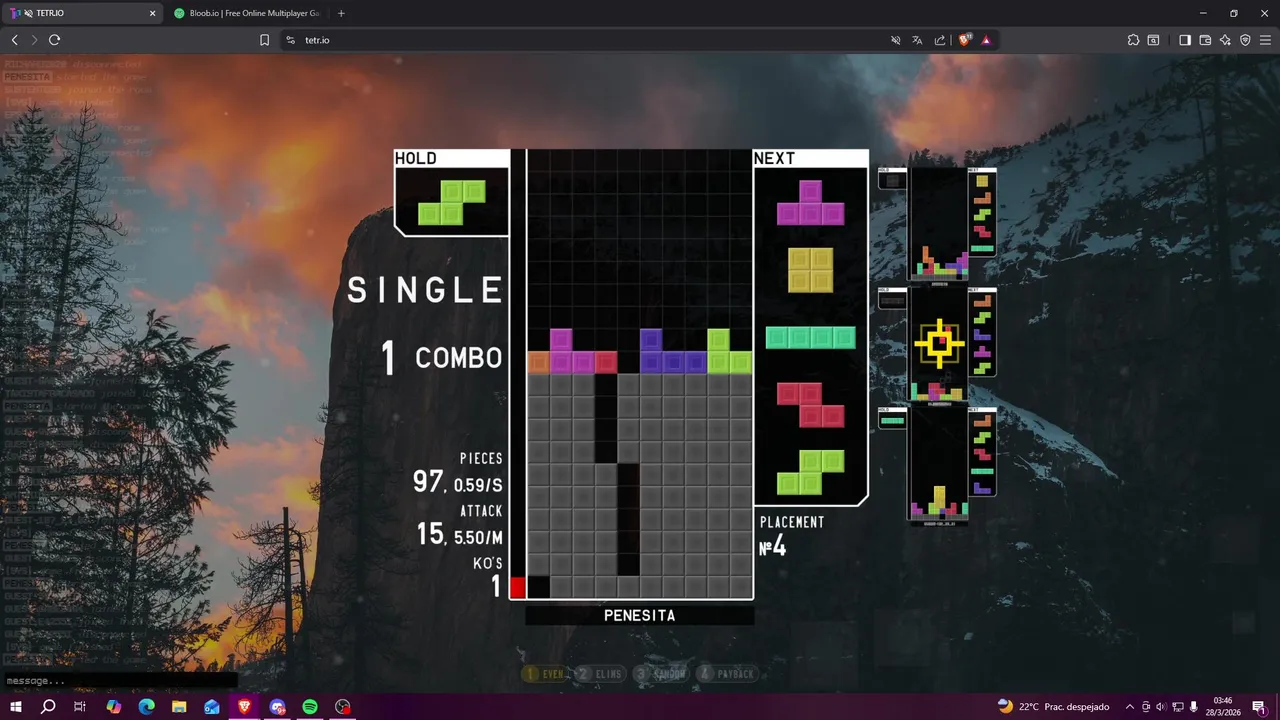Viewport: 1280px width, 720px height.
Task: Toggle the muted-tab audio icon
Action: pos(896,40)
